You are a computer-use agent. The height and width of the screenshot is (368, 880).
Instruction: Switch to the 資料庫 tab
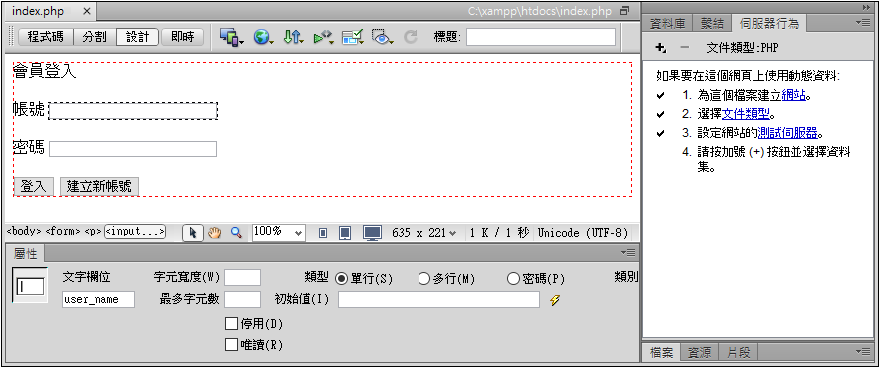click(x=667, y=24)
